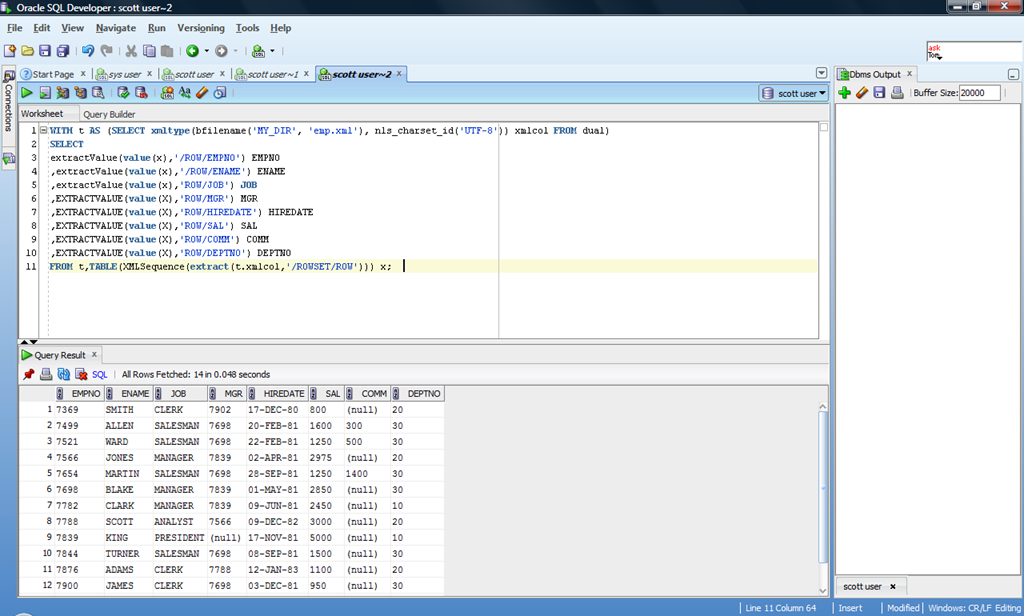This screenshot has height=616, width=1024.
Task: Click the Redo arrow icon
Action: pos(106,51)
